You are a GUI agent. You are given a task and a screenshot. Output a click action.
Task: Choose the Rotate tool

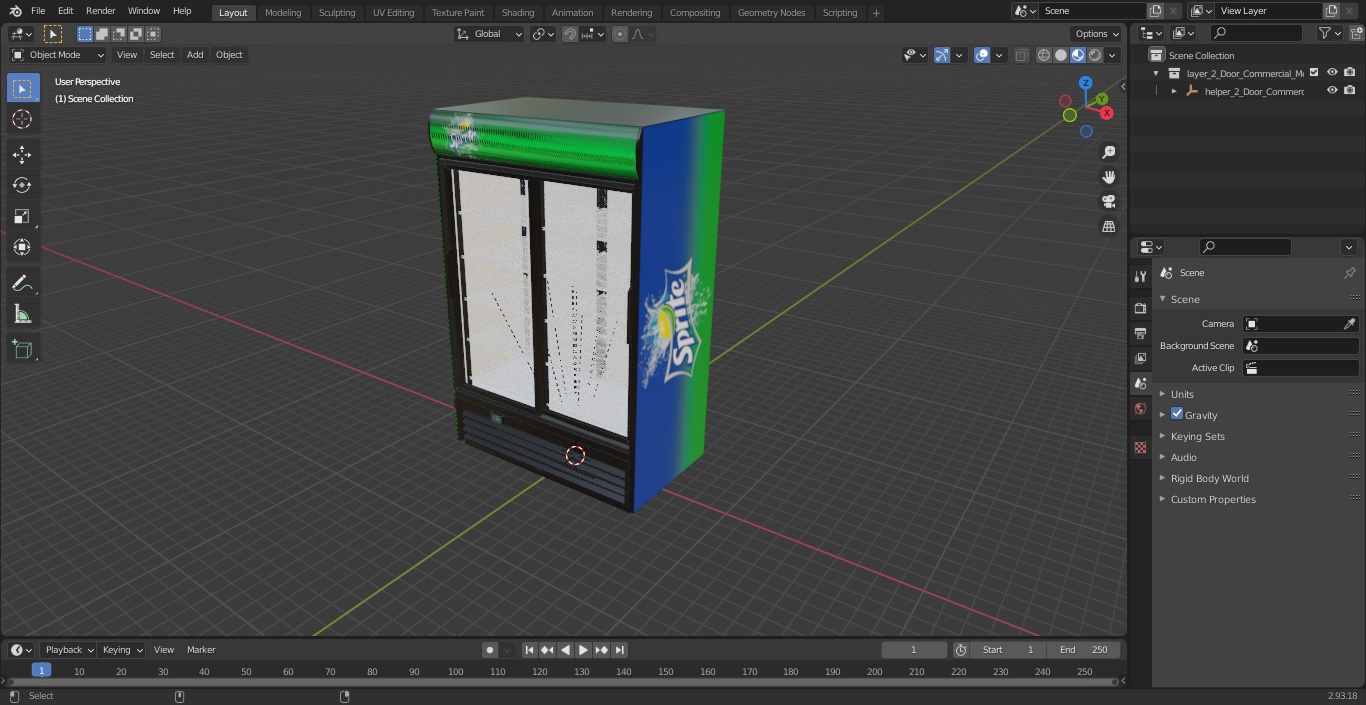(22, 185)
